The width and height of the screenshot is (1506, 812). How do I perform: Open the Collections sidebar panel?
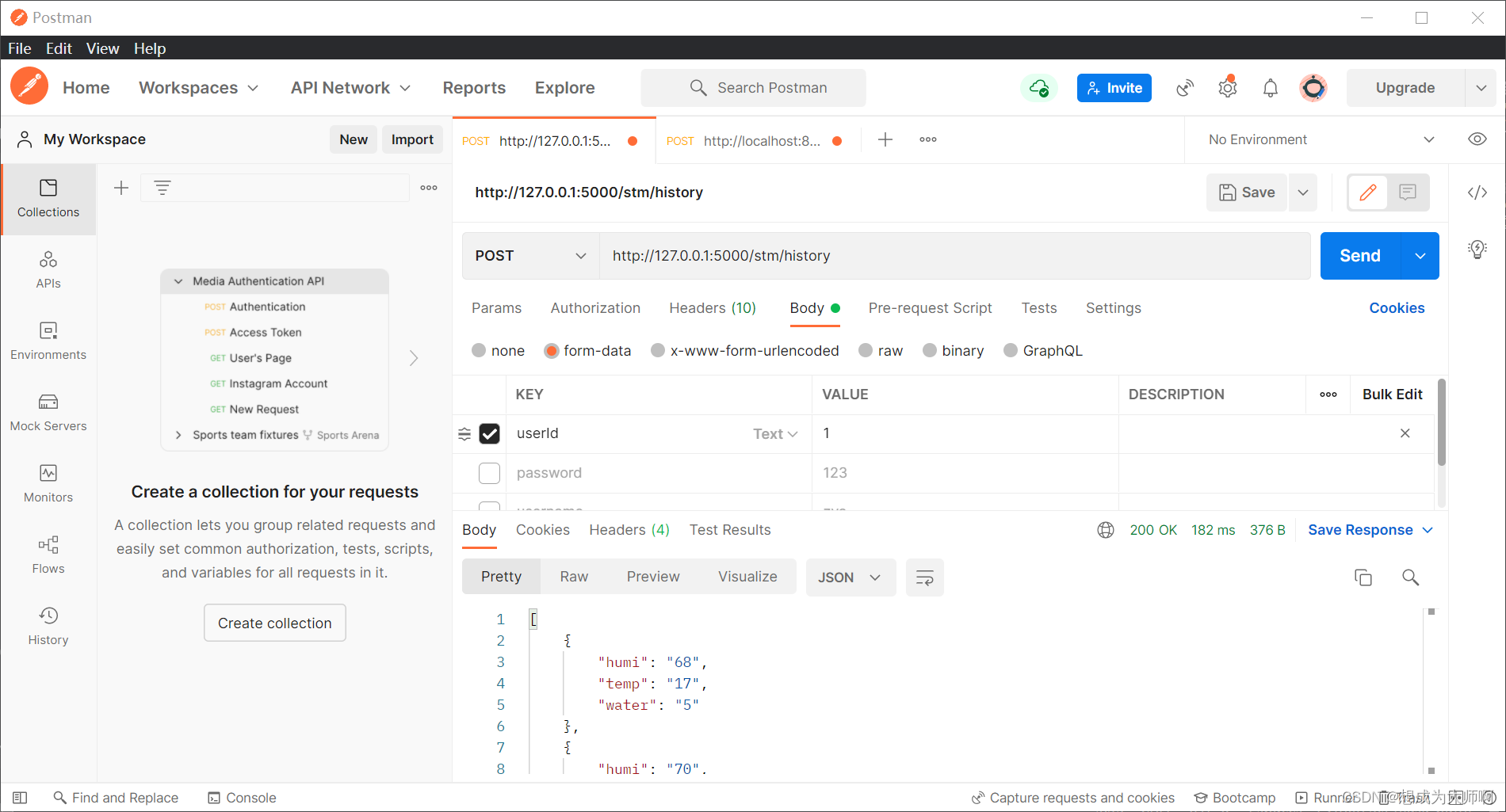[x=48, y=199]
